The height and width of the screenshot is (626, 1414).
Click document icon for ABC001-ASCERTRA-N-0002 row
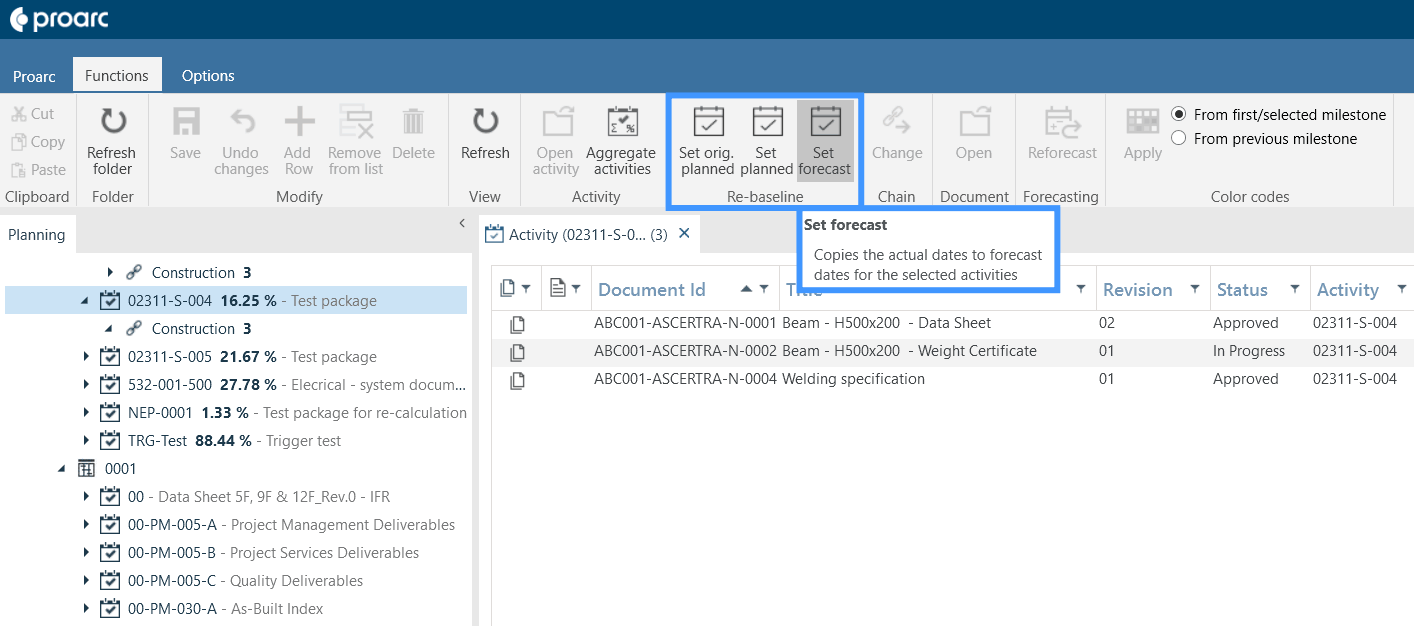click(x=517, y=352)
